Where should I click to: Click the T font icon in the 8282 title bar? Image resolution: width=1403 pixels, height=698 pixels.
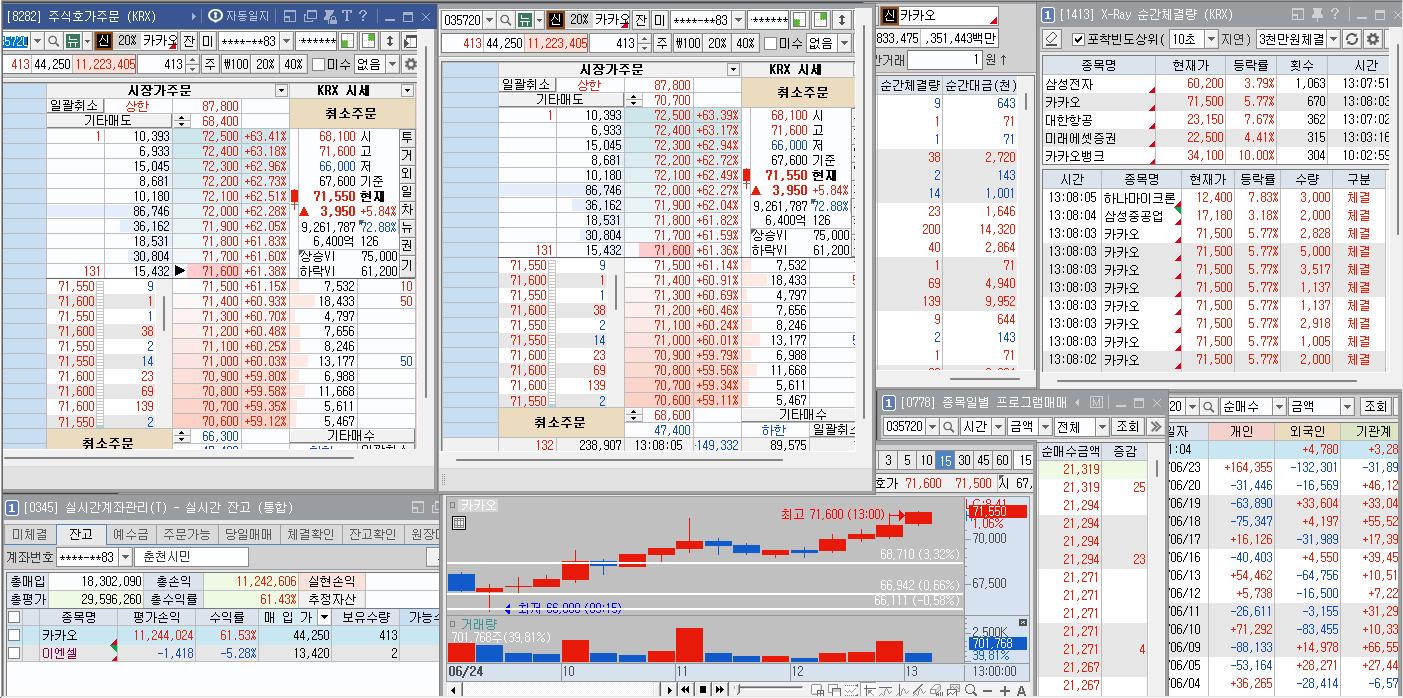[x=346, y=16]
